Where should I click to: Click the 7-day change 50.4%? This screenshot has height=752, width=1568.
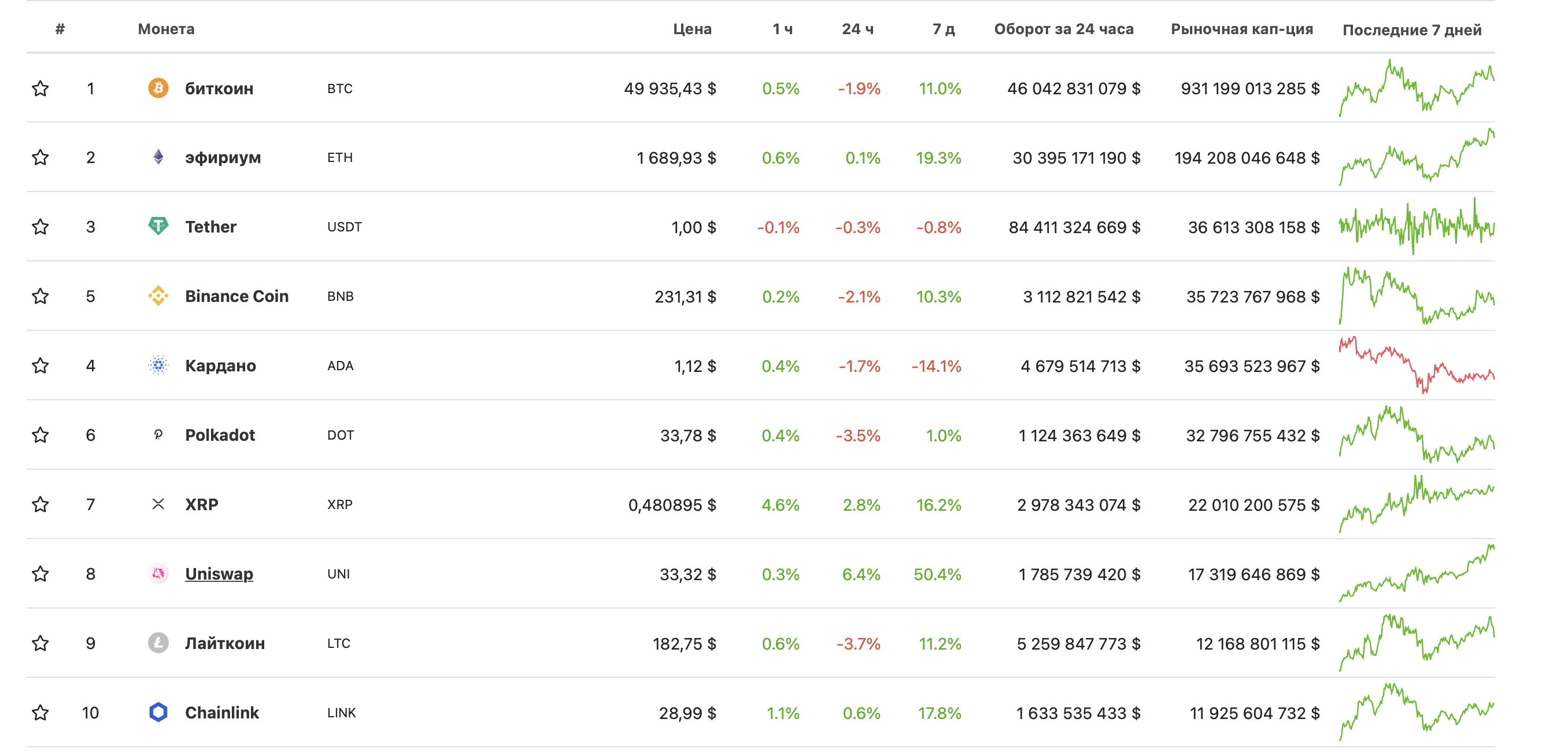click(937, 575)
